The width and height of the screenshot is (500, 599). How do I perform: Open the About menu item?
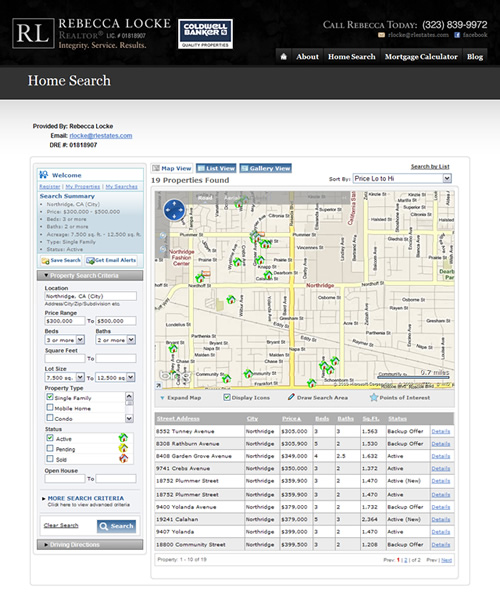coord(307,57)
